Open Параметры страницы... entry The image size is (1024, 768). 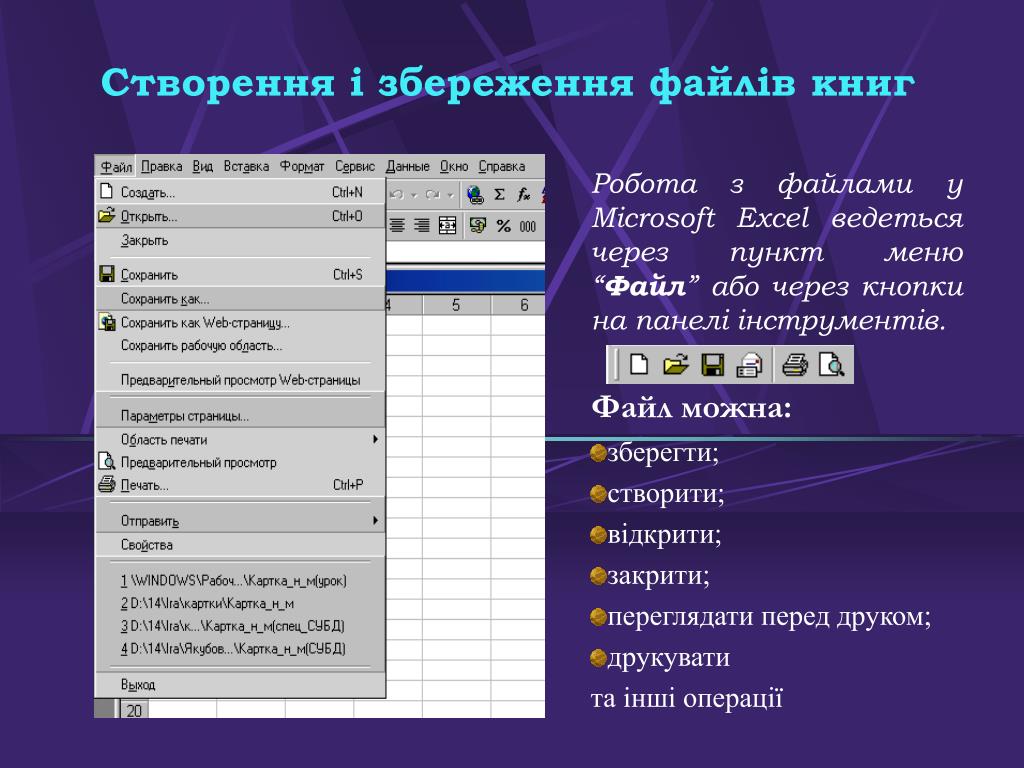240,416
